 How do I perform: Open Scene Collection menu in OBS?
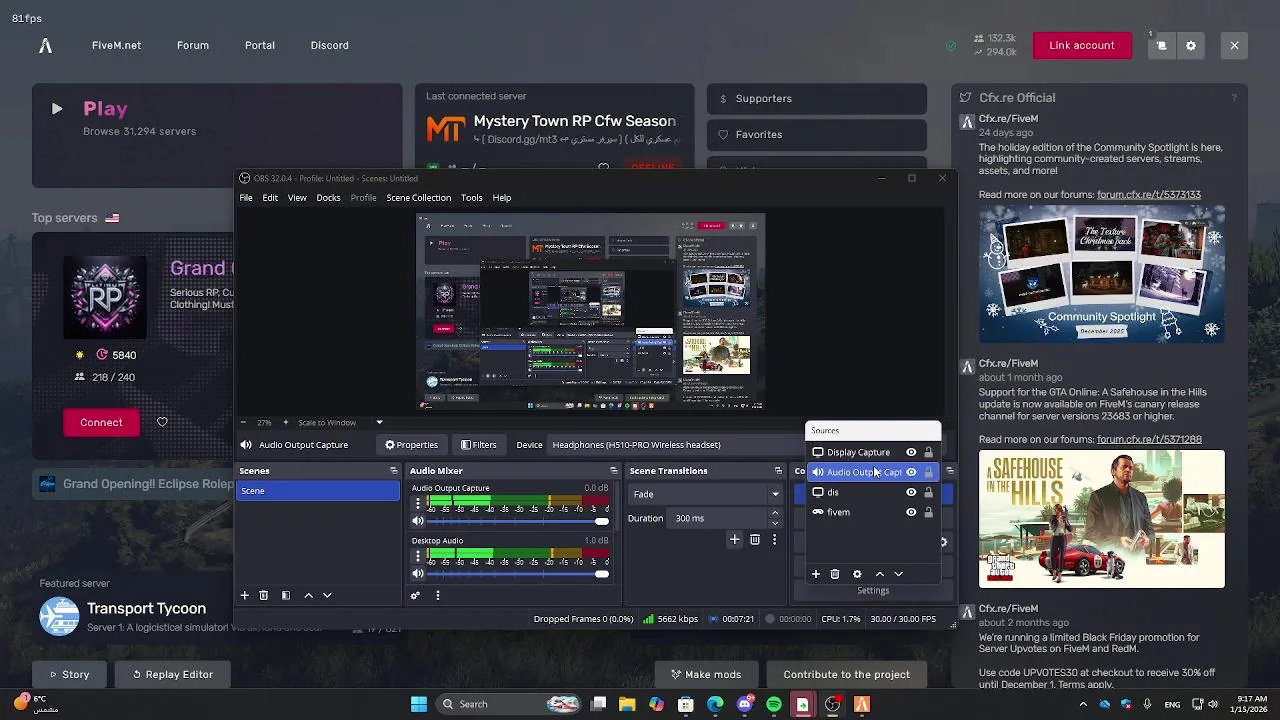pyautogui.click(x=418, y=198)
